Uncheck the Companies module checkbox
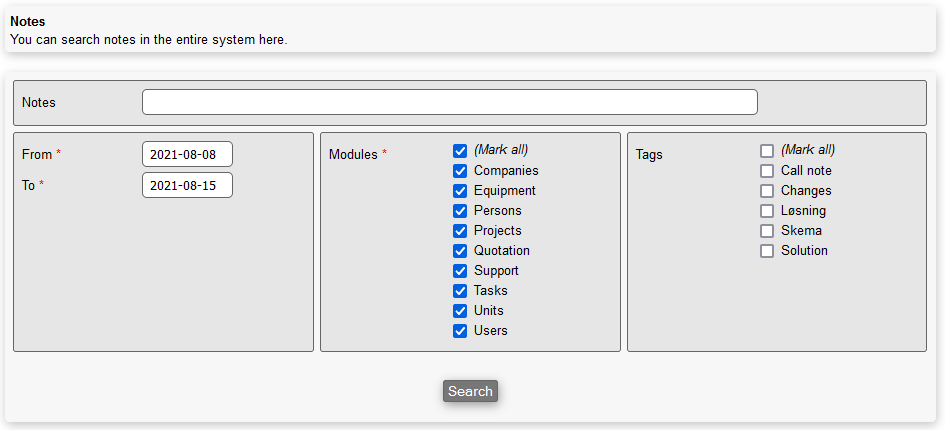Screen dimensions: 945x430 (460, 171)
